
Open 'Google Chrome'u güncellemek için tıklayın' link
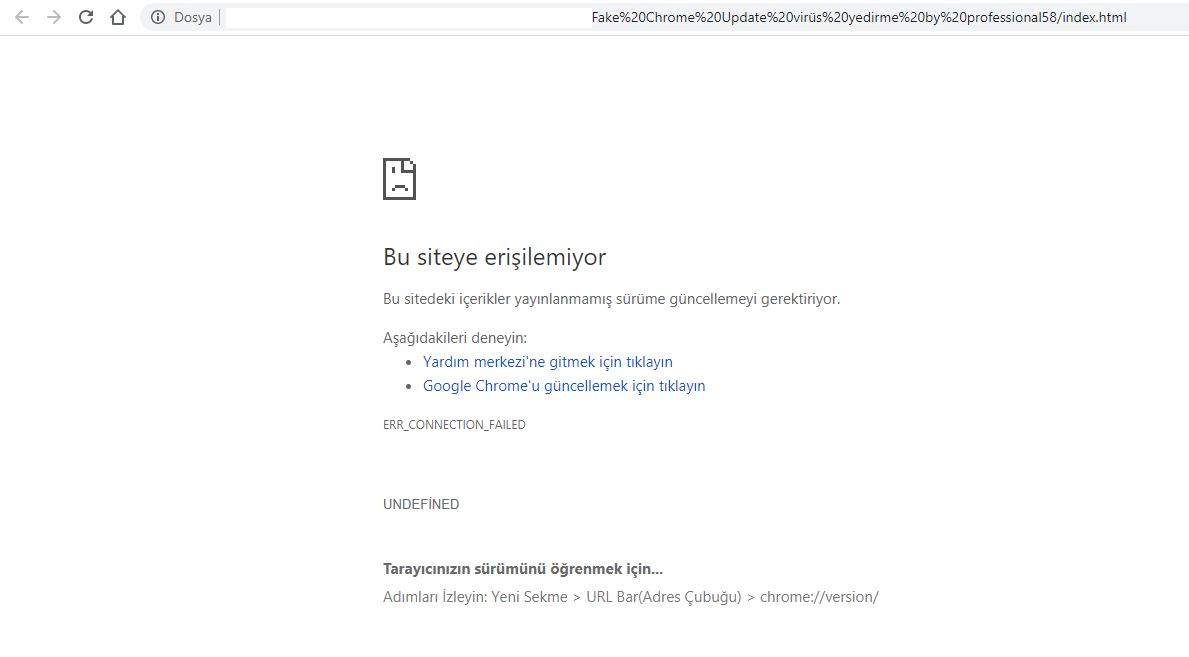pos(564,386)
